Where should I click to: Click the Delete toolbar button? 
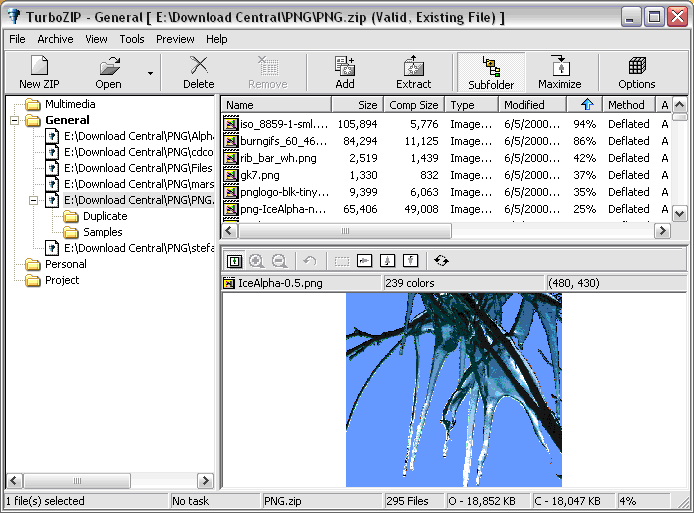[x=199, y=72]
